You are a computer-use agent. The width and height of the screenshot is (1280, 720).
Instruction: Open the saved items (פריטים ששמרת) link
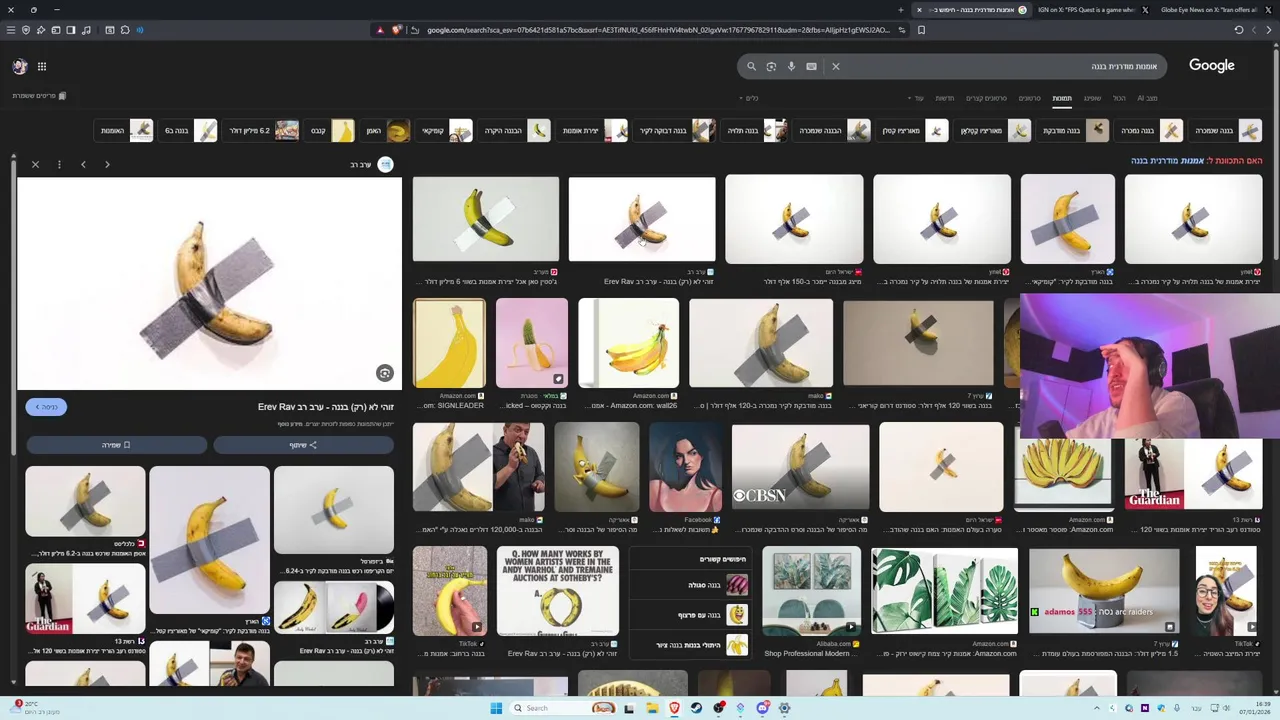click(x=39, y=96)
